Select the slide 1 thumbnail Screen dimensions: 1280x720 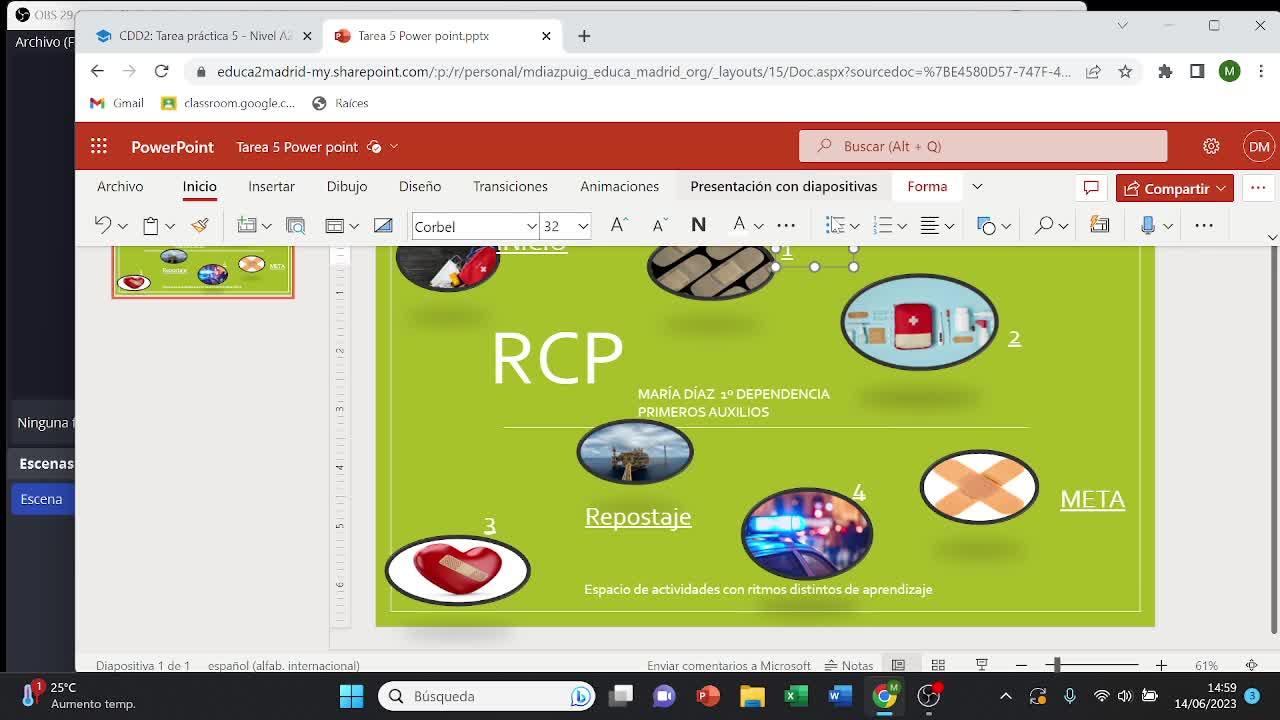point(203,271)
